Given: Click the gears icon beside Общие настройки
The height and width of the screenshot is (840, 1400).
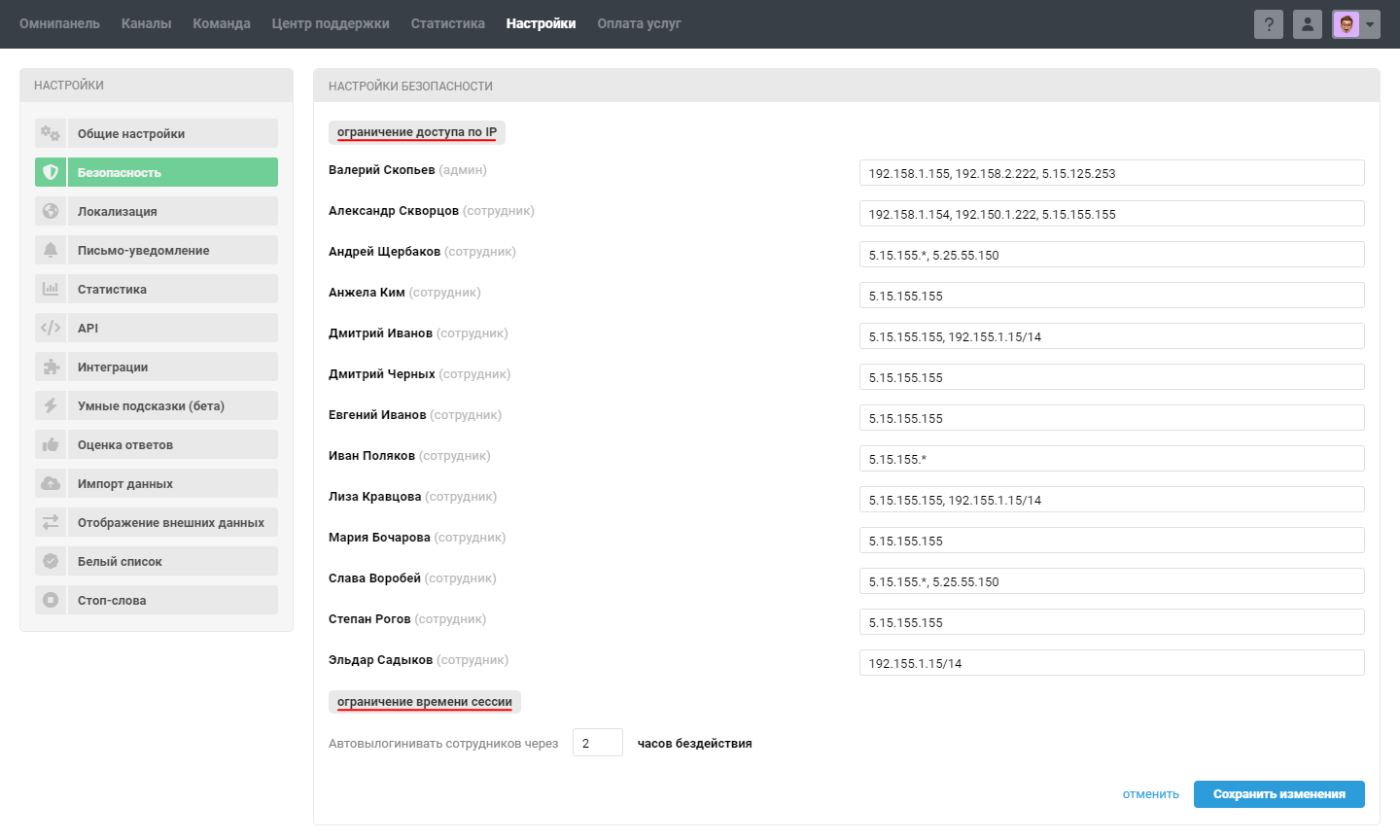Looking at the screenshot, I should coord(51,133).
